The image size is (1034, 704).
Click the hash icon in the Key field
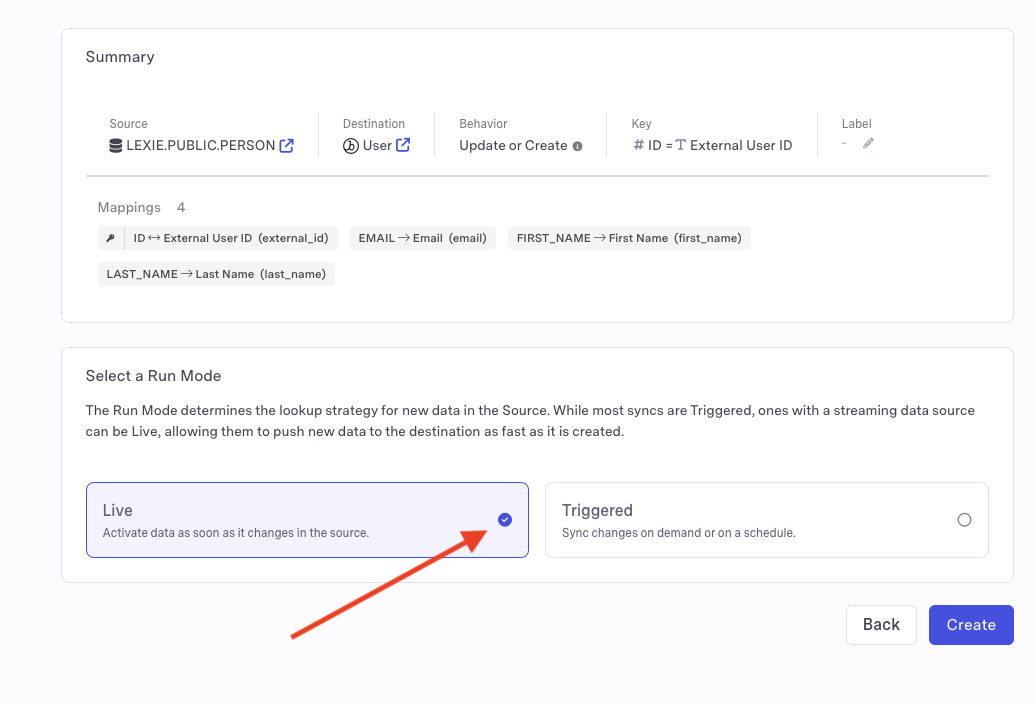tap(639, 146)
